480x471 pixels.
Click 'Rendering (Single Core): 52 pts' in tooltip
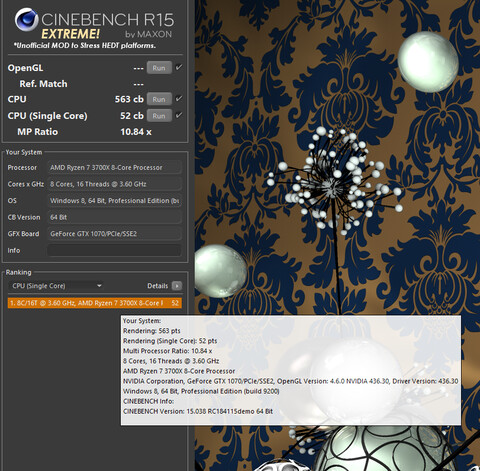click(170, 341)
